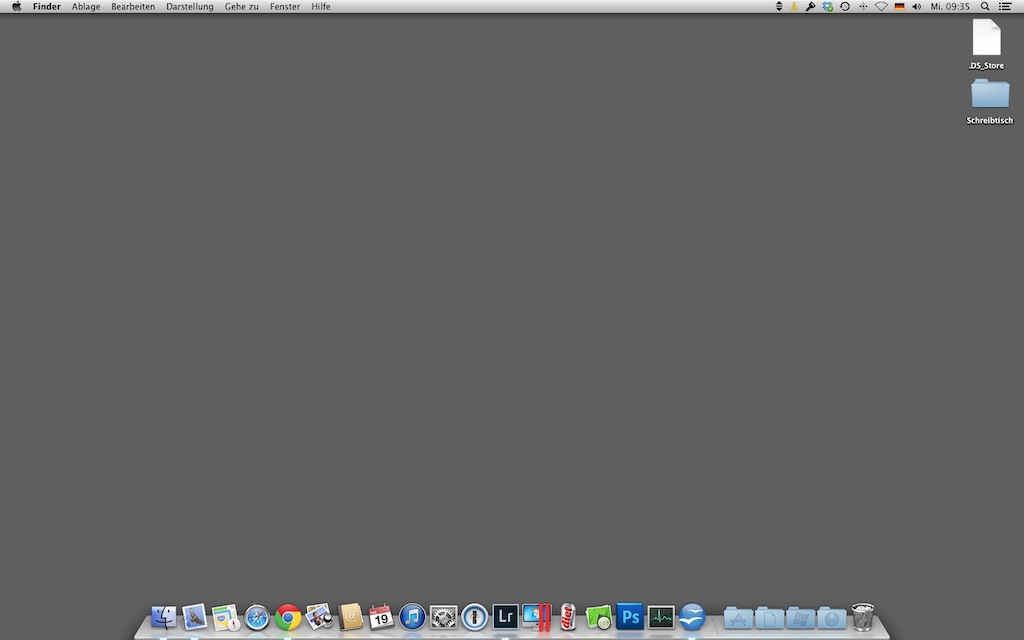This screenshot has height=640, width=1024.
Task: Open System Preferences gear icon in Dock
Action: (443, 617)
